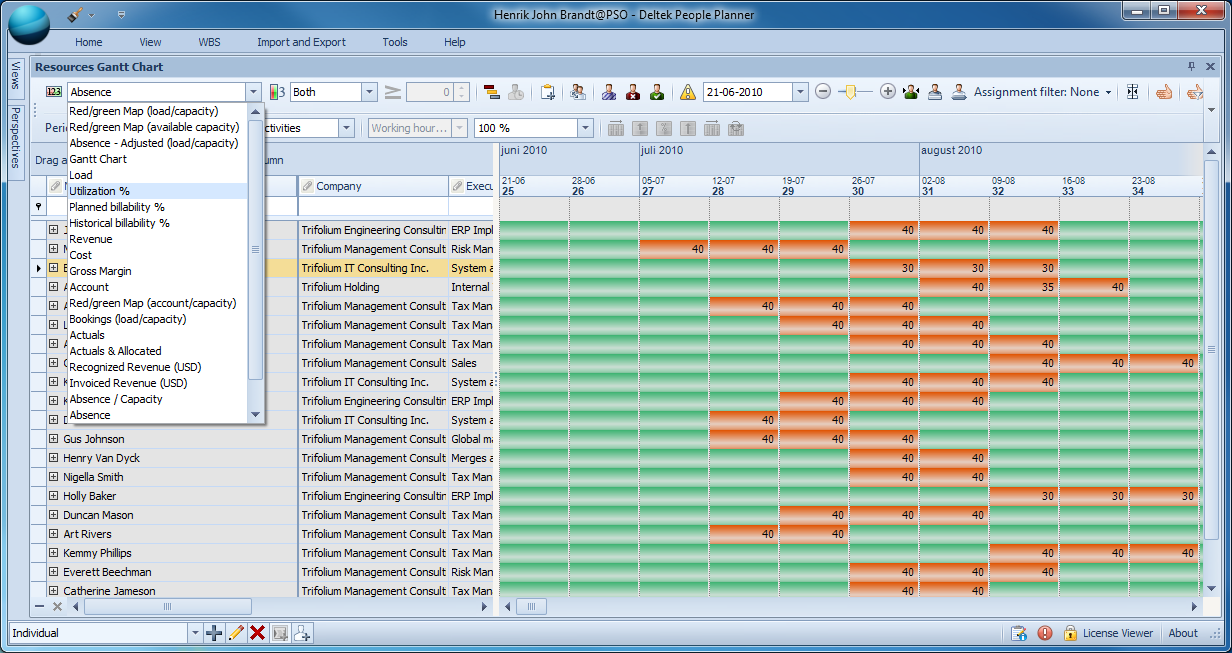The width and height of the screenshot is (1232, 653).
Task: Click the timeline zoom slider handle
Action: [x=851, y=92]
